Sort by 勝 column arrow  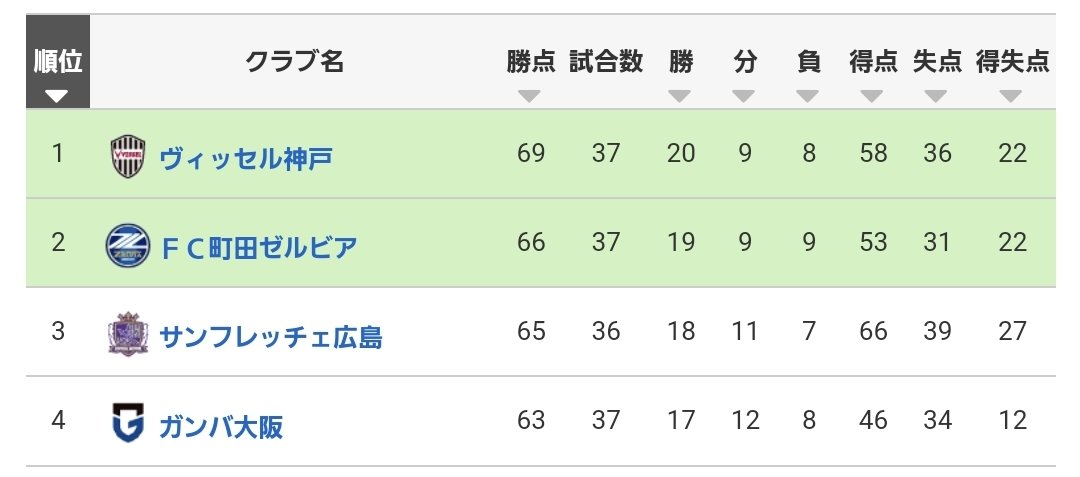point(680,96)
